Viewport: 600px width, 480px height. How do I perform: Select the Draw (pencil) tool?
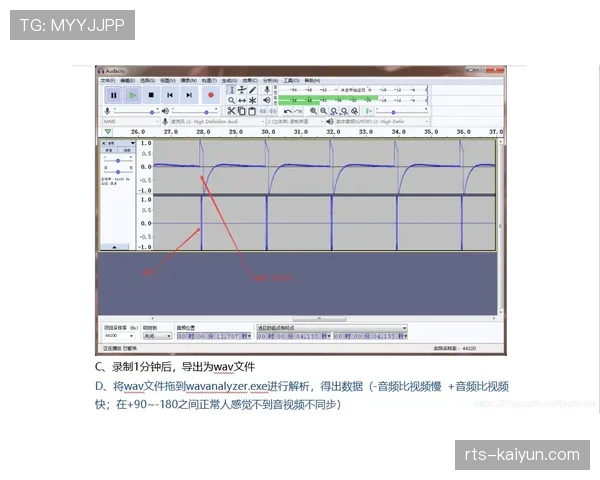(253, 90)
